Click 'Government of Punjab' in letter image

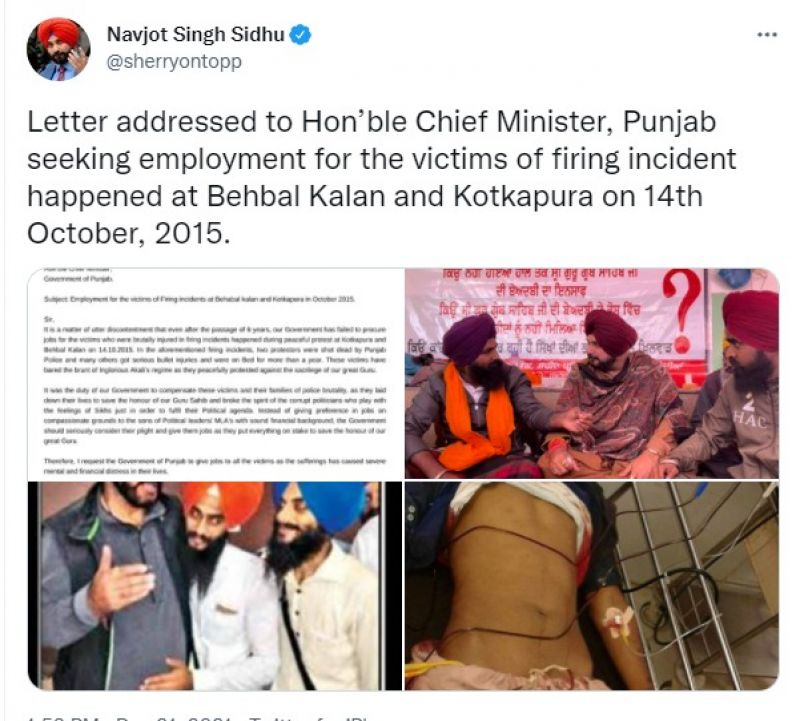(79, 279)
